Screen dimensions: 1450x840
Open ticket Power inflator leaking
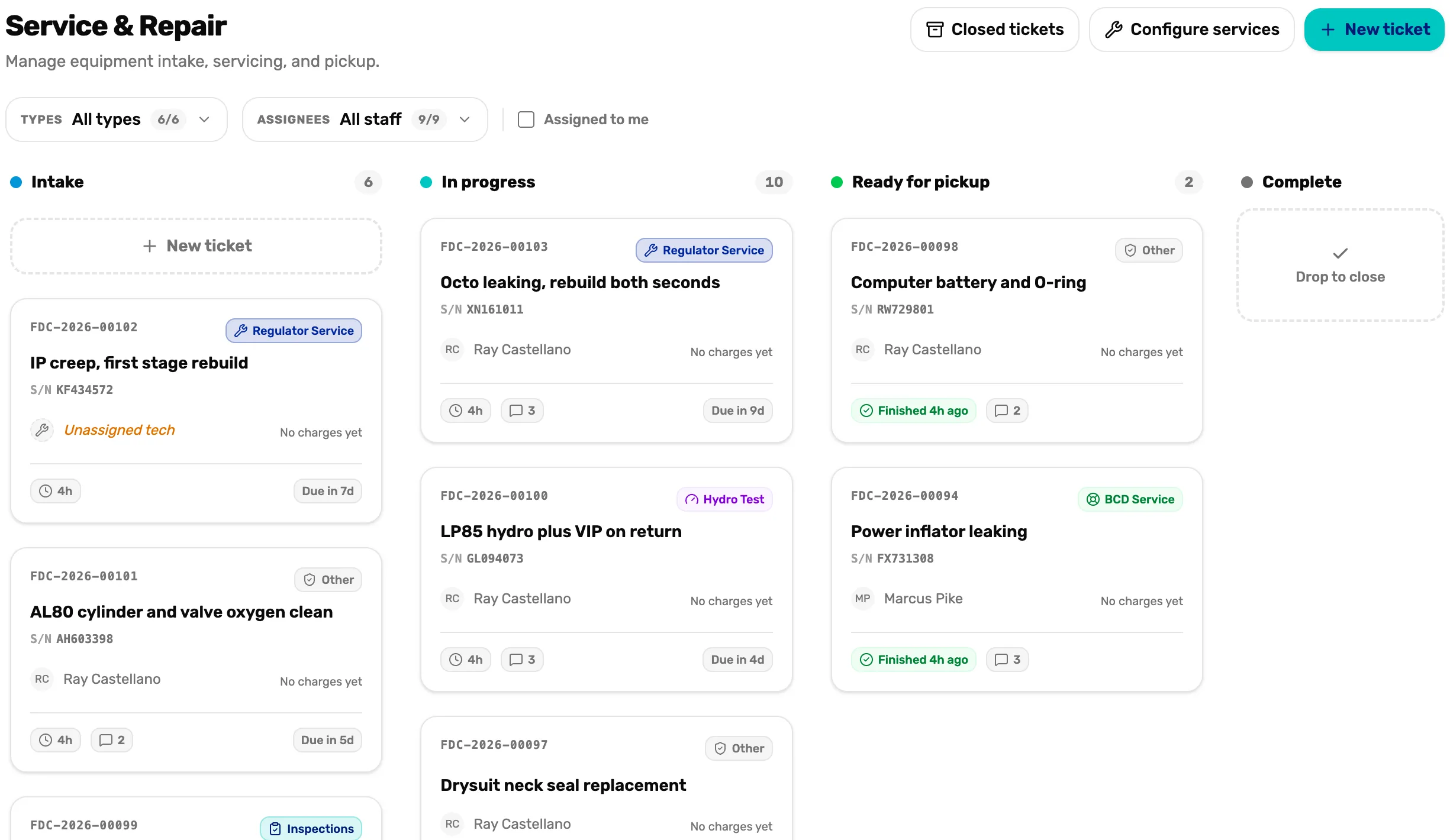click(939, 531)
